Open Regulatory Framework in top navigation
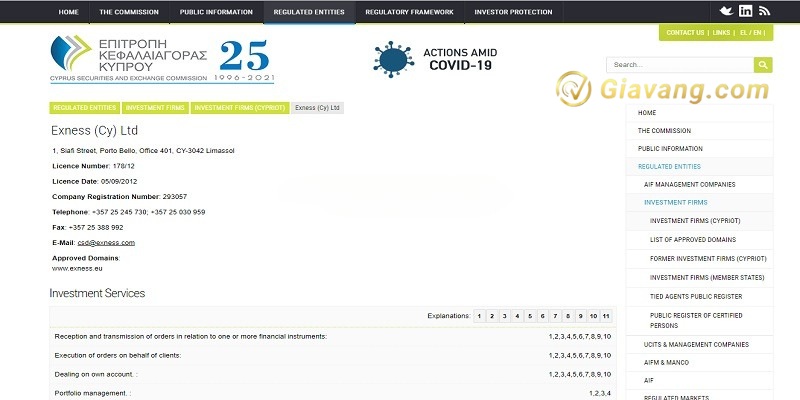This screenshot has width=800, height=400. tap(409, 12)
